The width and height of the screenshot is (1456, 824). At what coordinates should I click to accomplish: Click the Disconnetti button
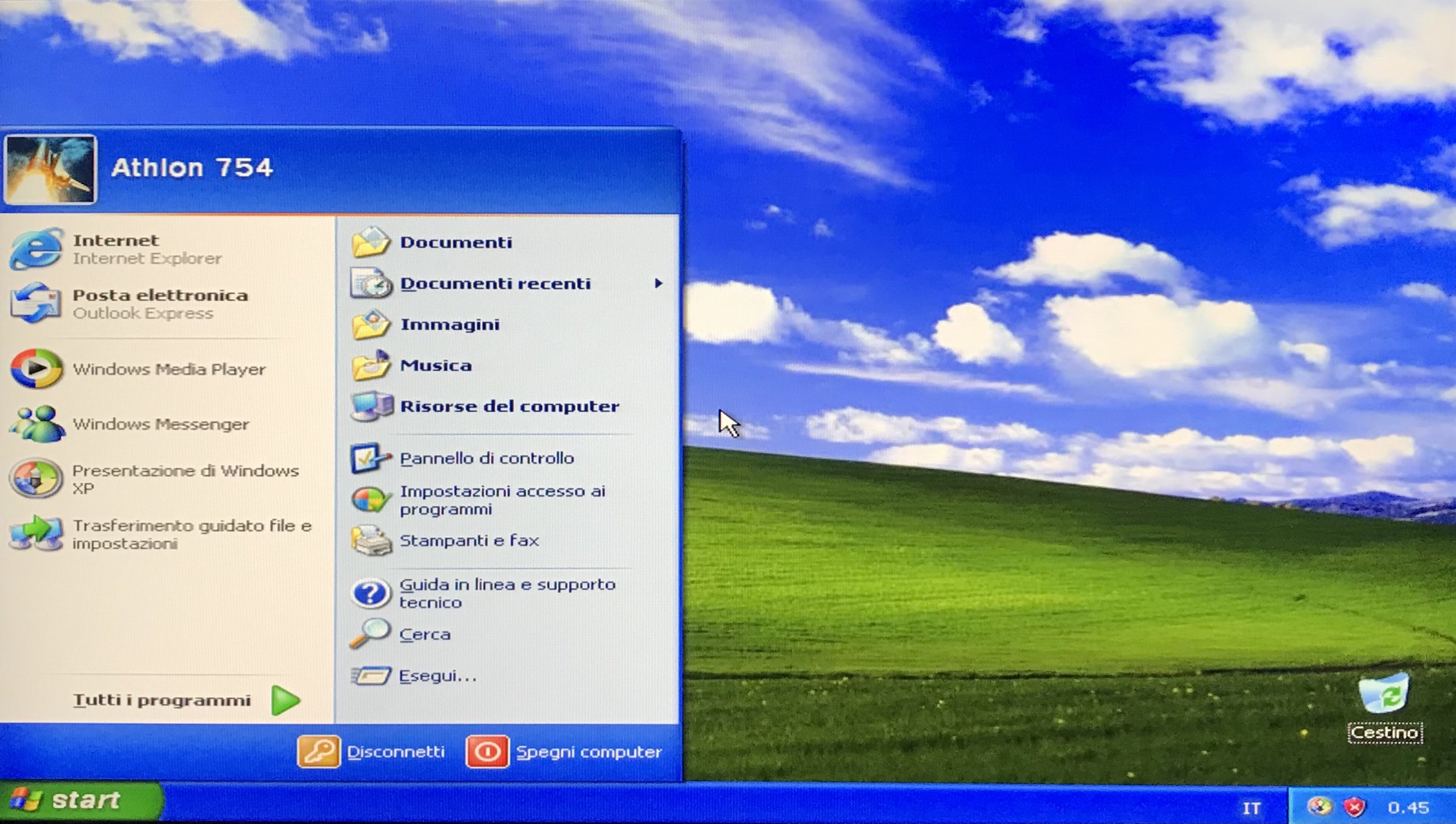pyautogui.click(x=373, y=752)
